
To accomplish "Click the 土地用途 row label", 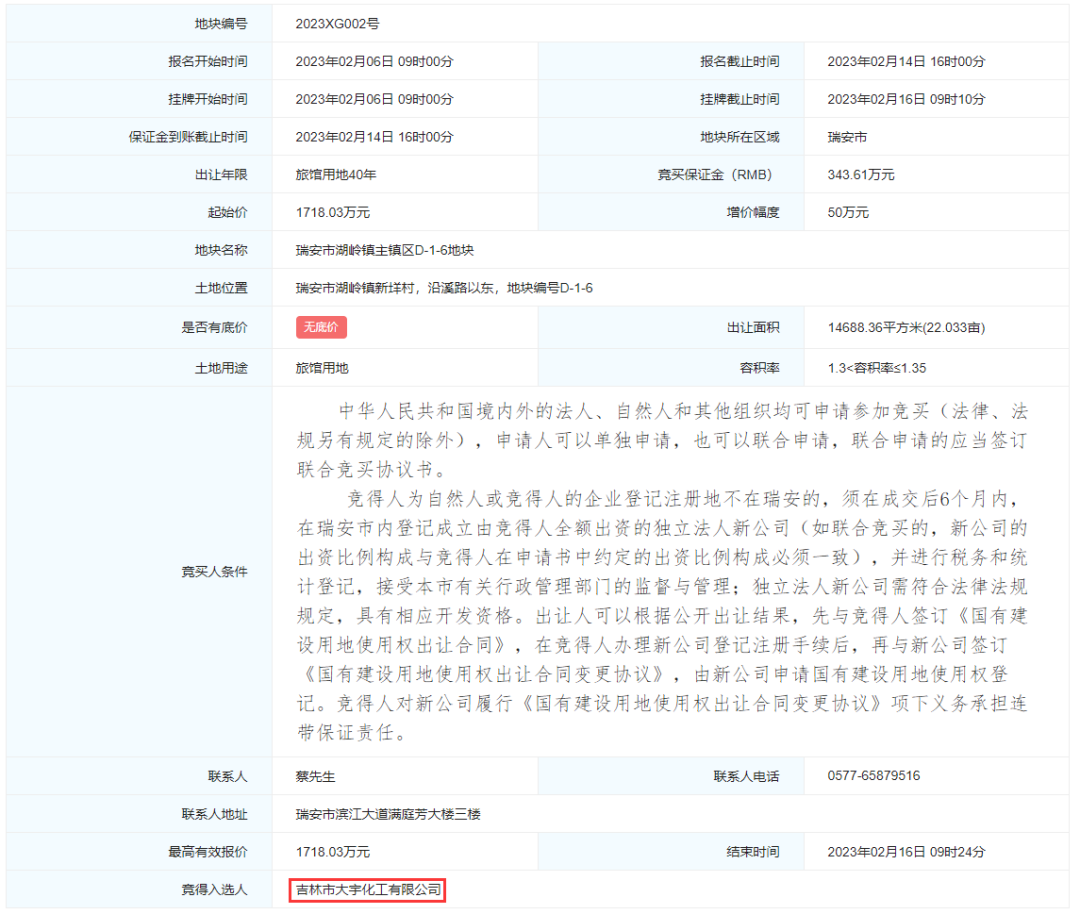I will [221, 368].
